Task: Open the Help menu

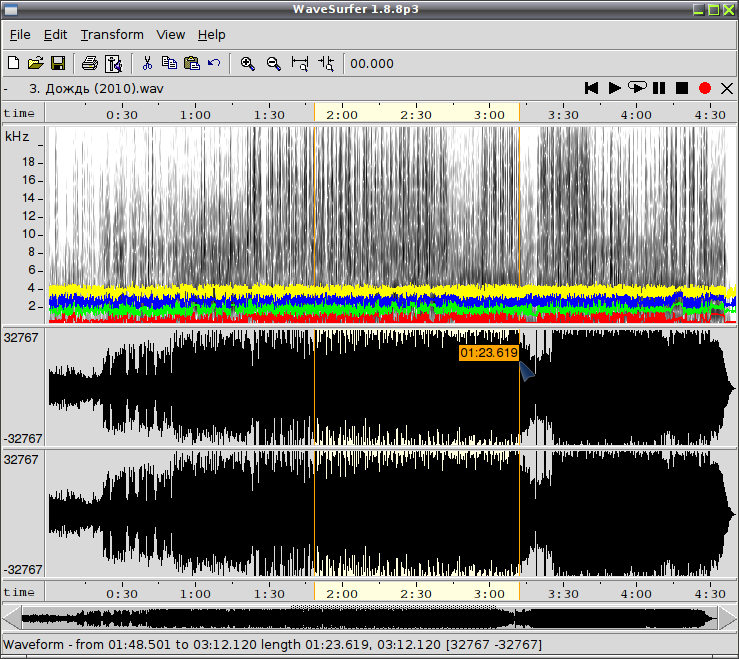Action: 211,35
